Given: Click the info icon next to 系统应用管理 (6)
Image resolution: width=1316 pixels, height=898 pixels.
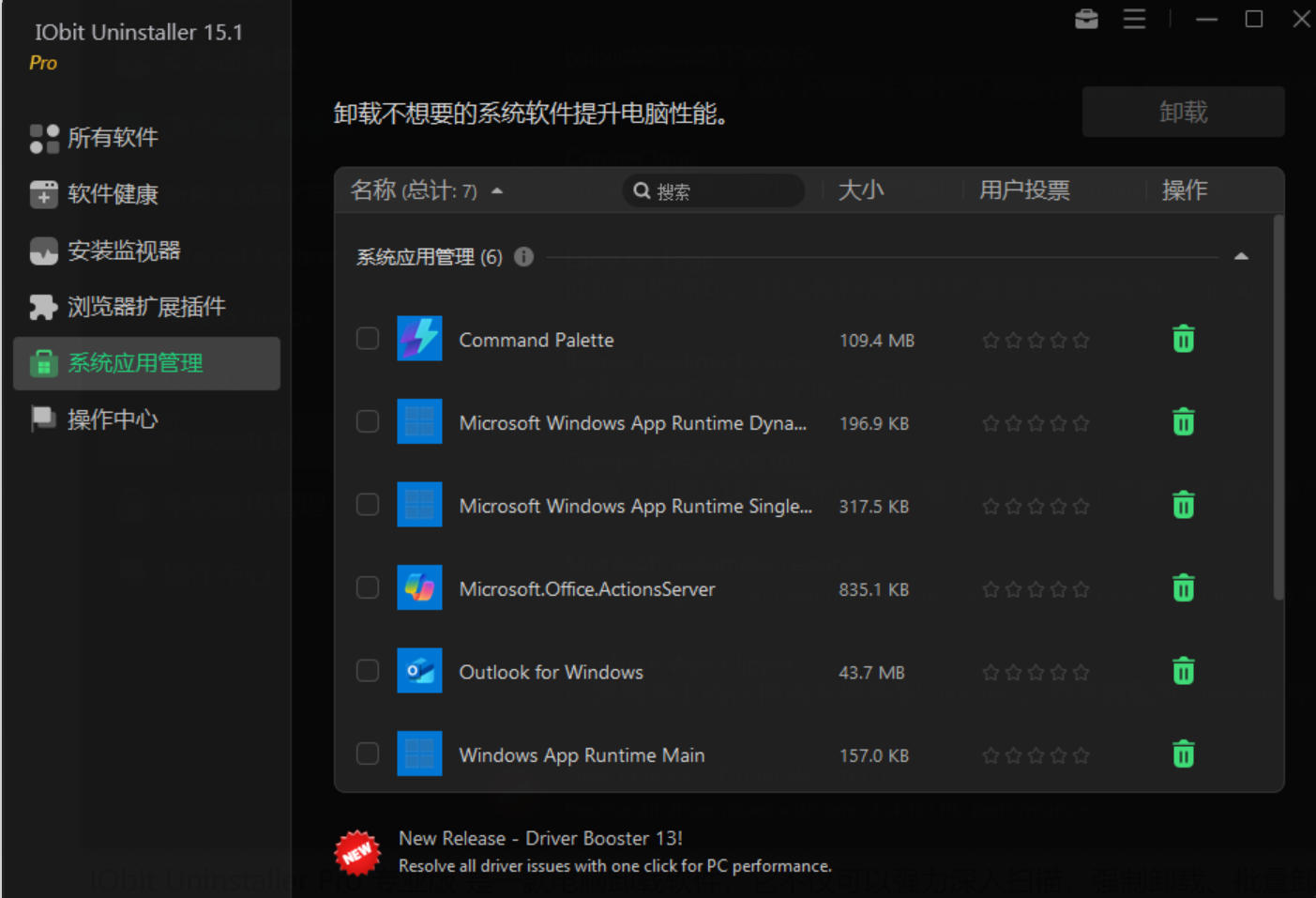Looking at the screenshot, I should click(x=524, y=257).
